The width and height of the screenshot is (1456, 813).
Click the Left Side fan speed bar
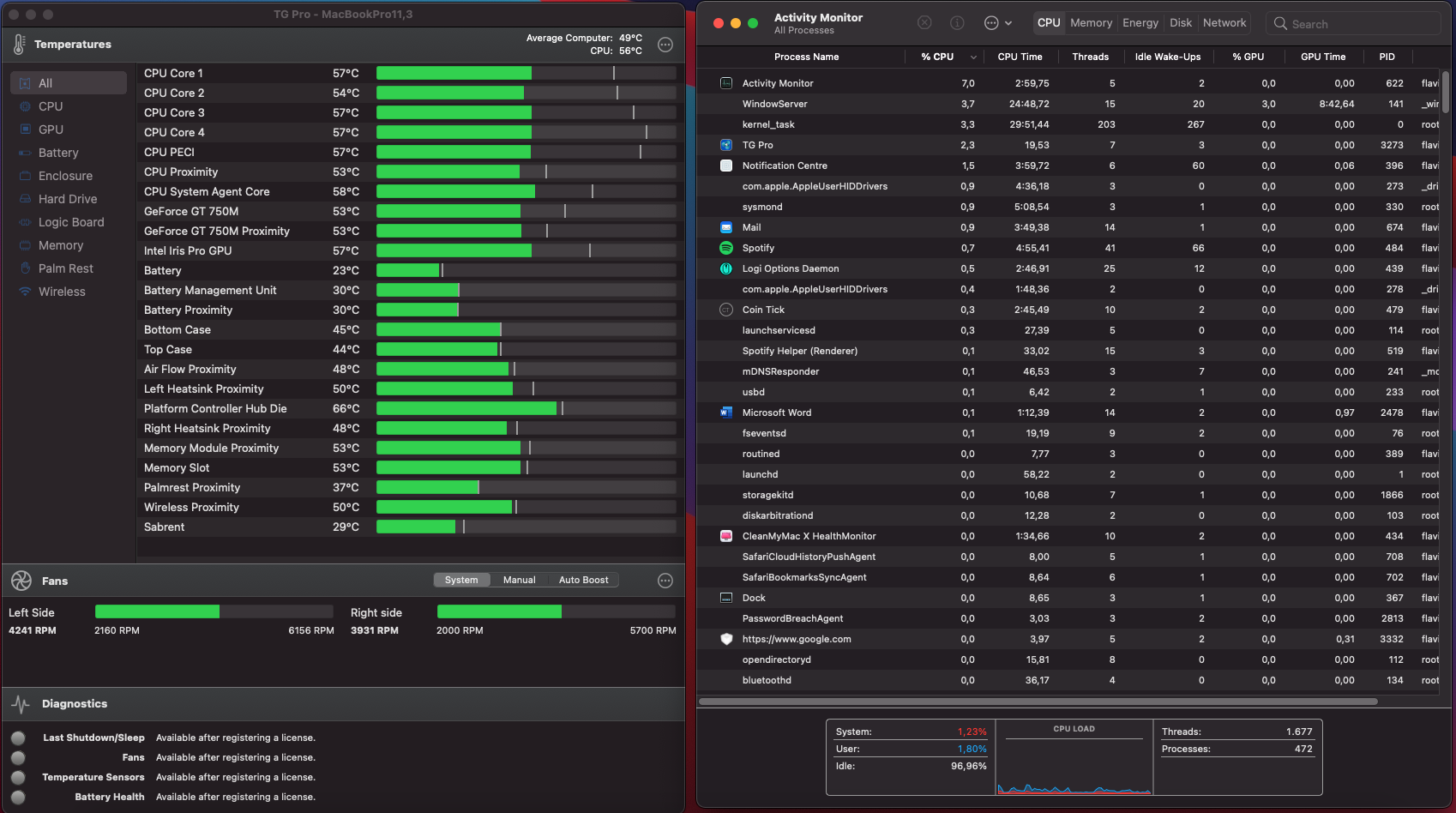tap(214, 611)
